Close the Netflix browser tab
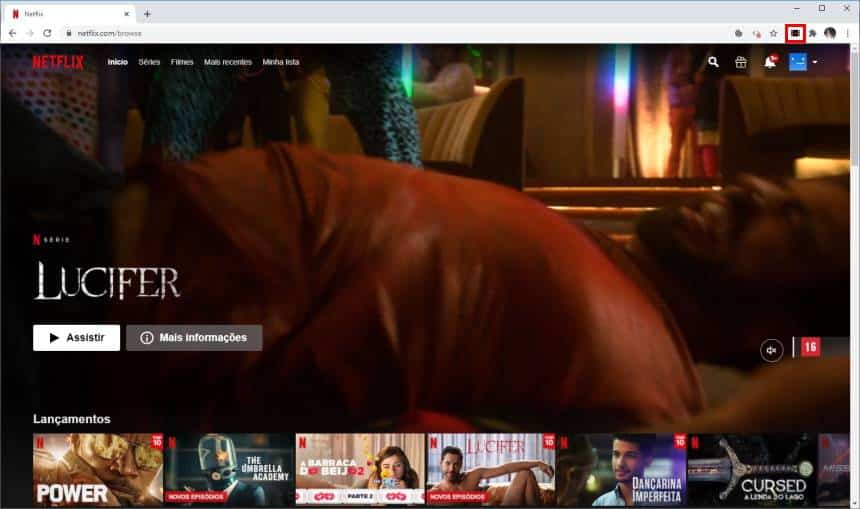The height and width of the screenshot is (509, 860). click(x=127, y=14)
